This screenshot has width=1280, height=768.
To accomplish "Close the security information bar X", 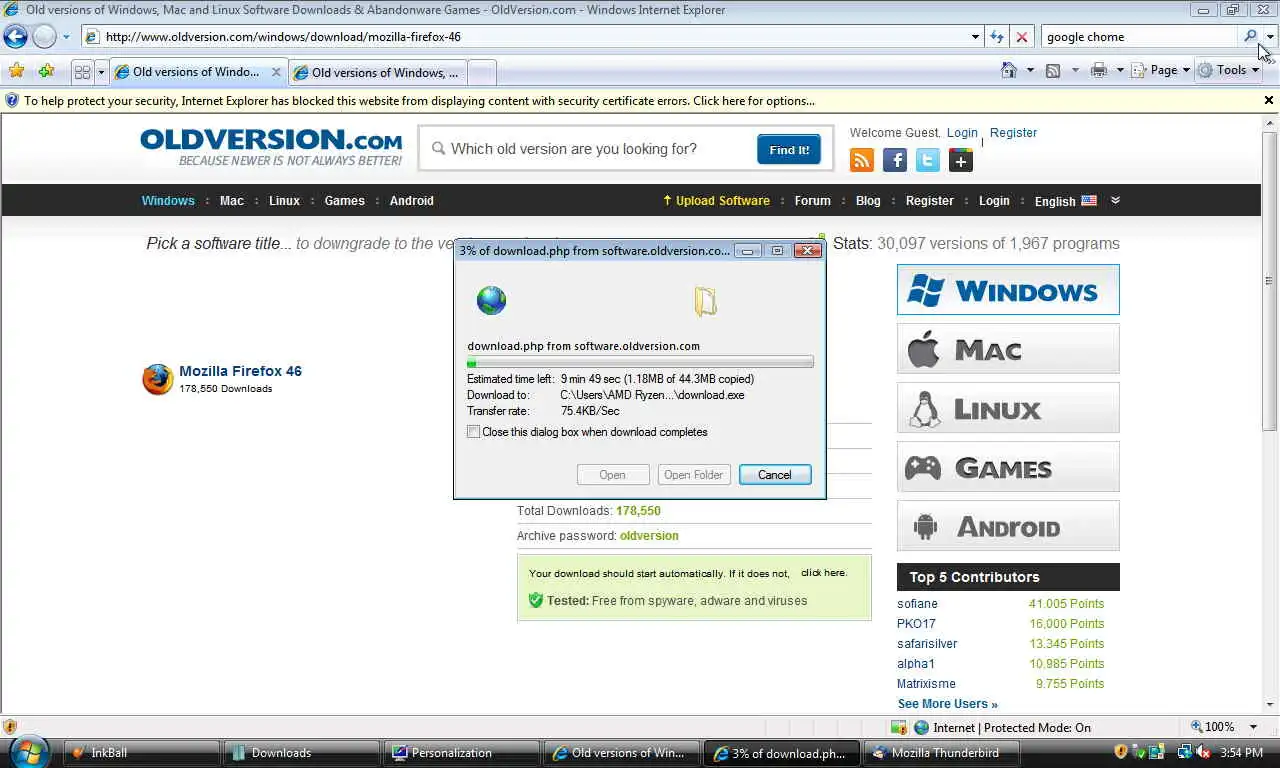I will click(1269, 100).
